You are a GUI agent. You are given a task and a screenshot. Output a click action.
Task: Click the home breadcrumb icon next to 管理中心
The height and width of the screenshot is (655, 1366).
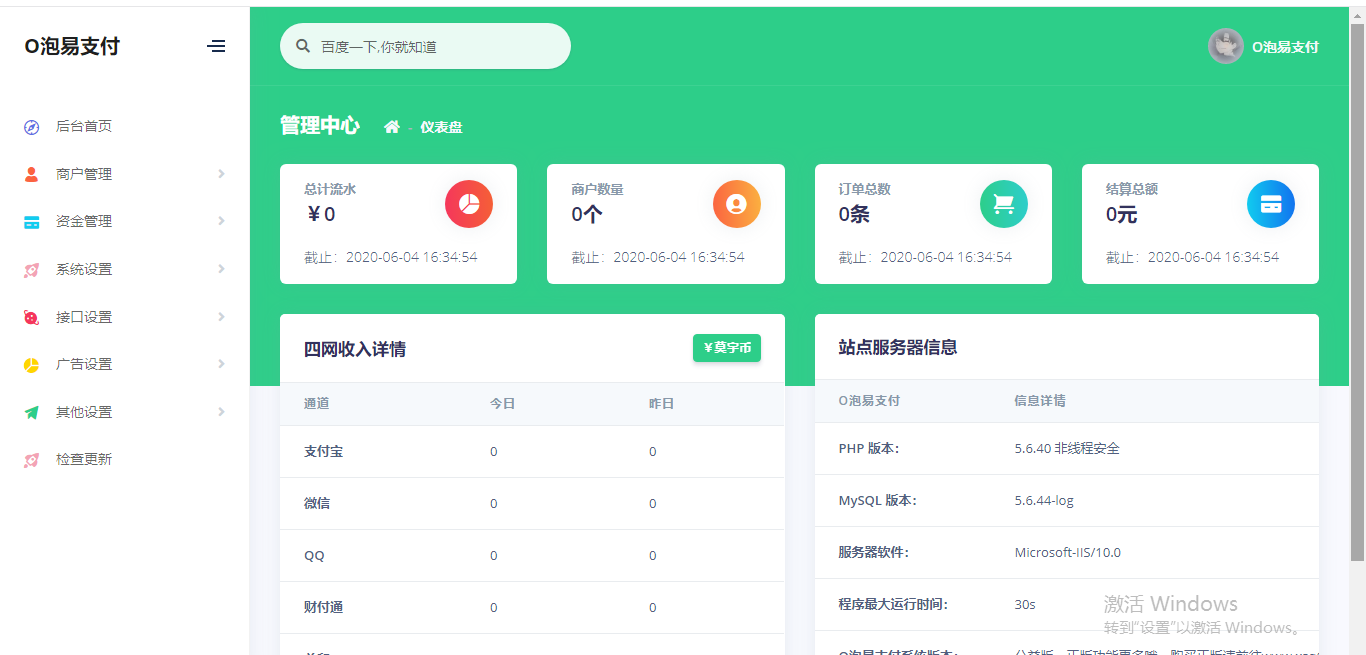coord(391,126)
